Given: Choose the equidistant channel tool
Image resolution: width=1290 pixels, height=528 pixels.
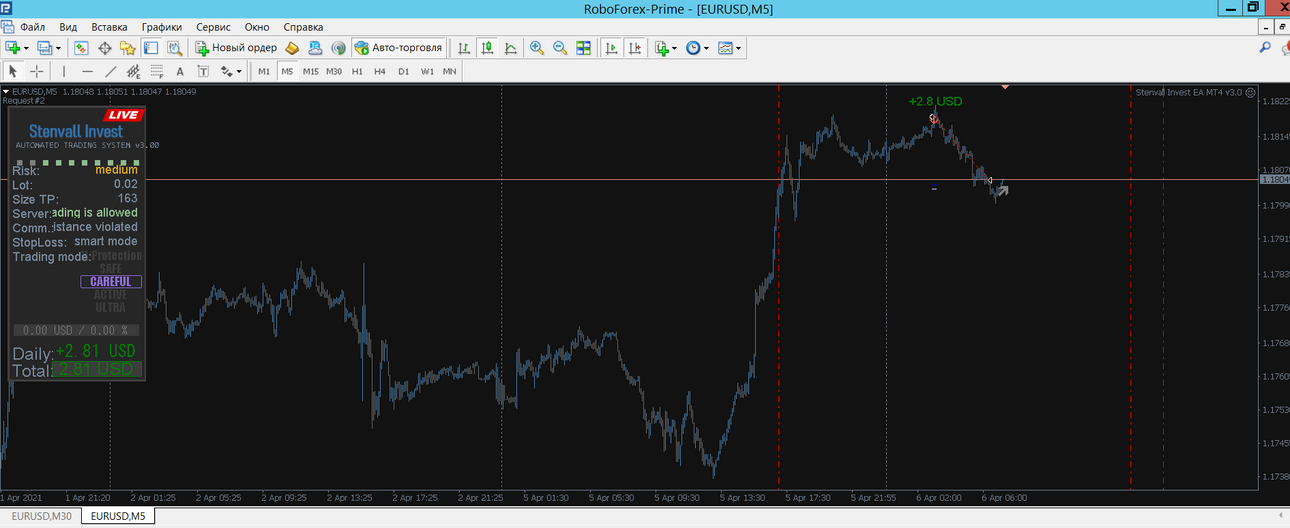Looking at the screenshot, I should 133,71.
